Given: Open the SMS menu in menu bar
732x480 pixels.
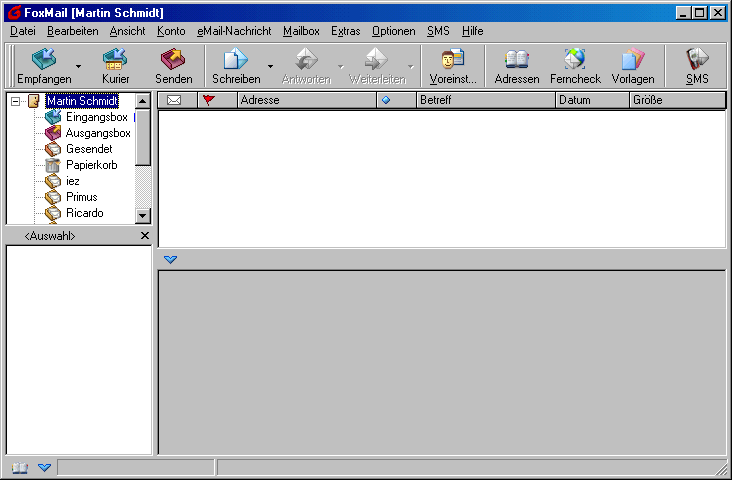Looking at the screenshot, I should (x=438, y=31).
